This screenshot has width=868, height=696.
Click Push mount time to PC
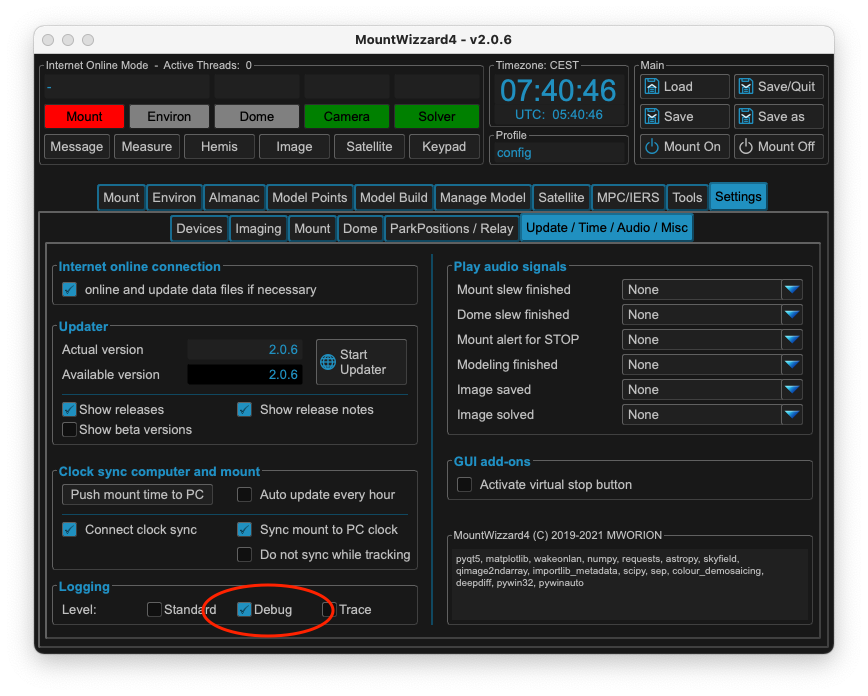click(137, 494)
